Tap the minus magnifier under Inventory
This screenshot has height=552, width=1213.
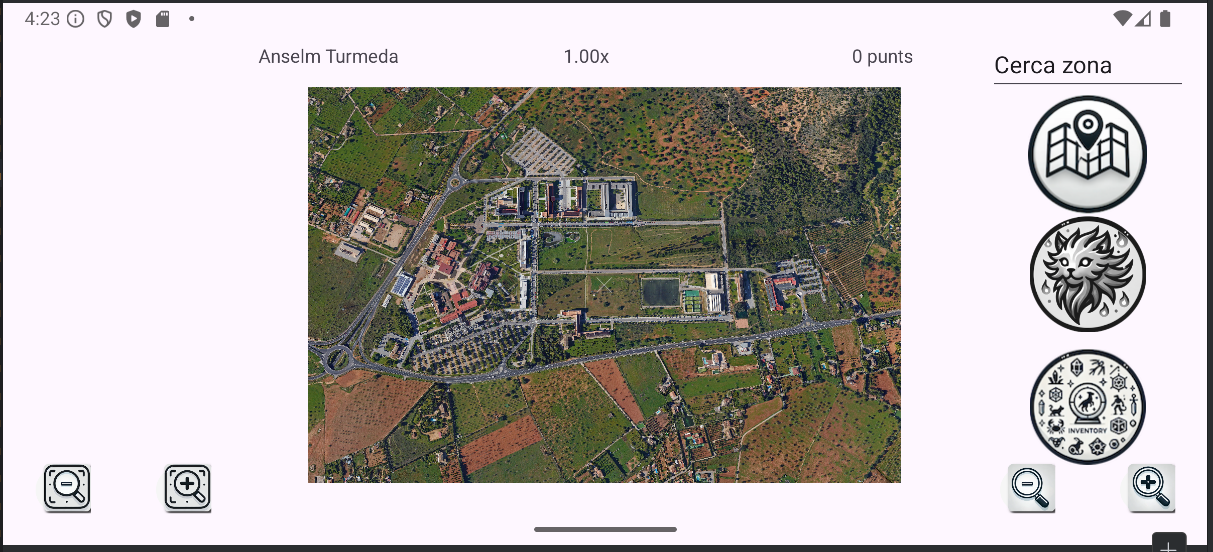(x=1031, y=488)
